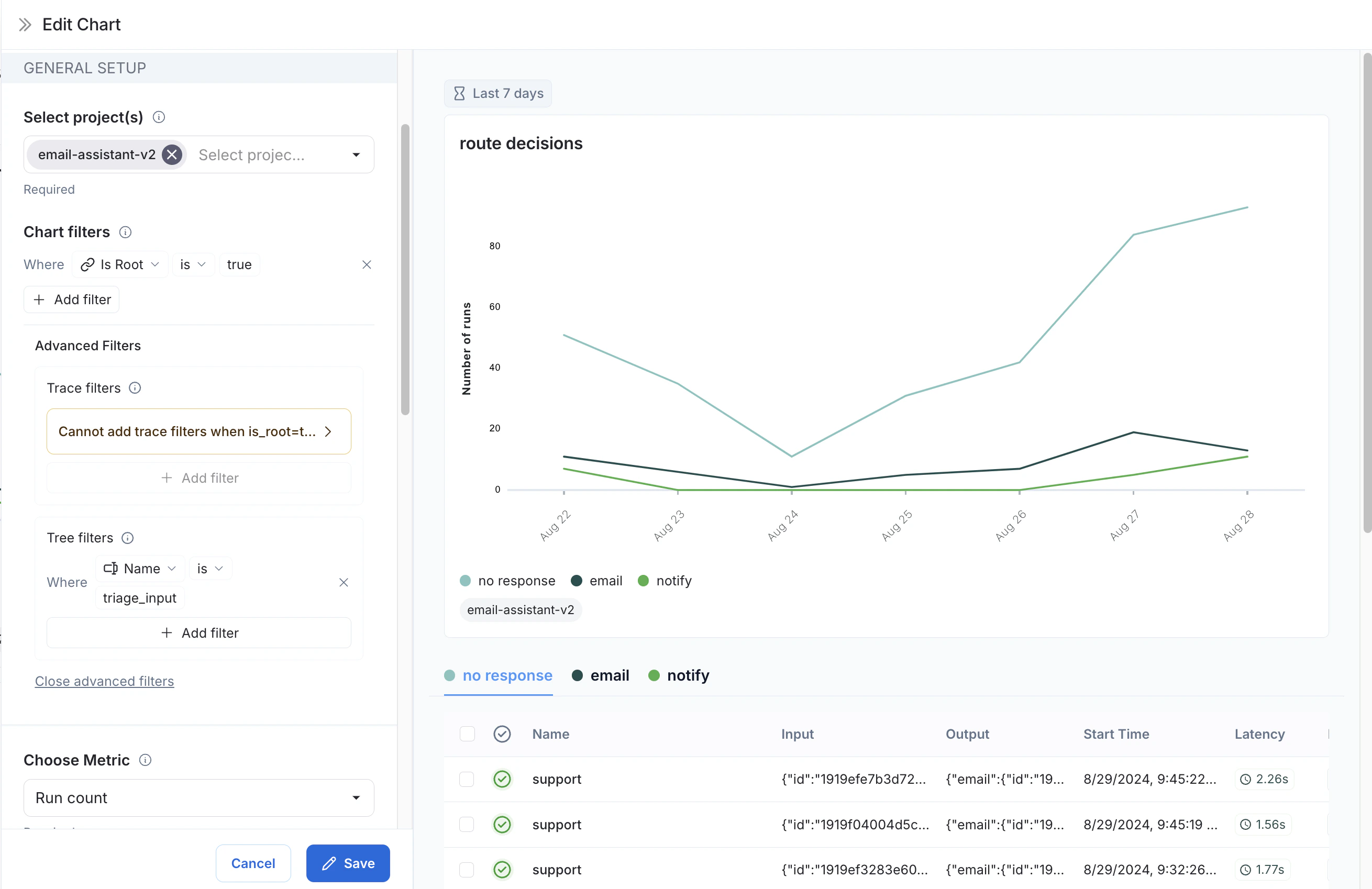The image size is (1372, 889).
Task: Click the info icon beside Choose Metric
Action: pyautogui.click(x=145, y=760)
